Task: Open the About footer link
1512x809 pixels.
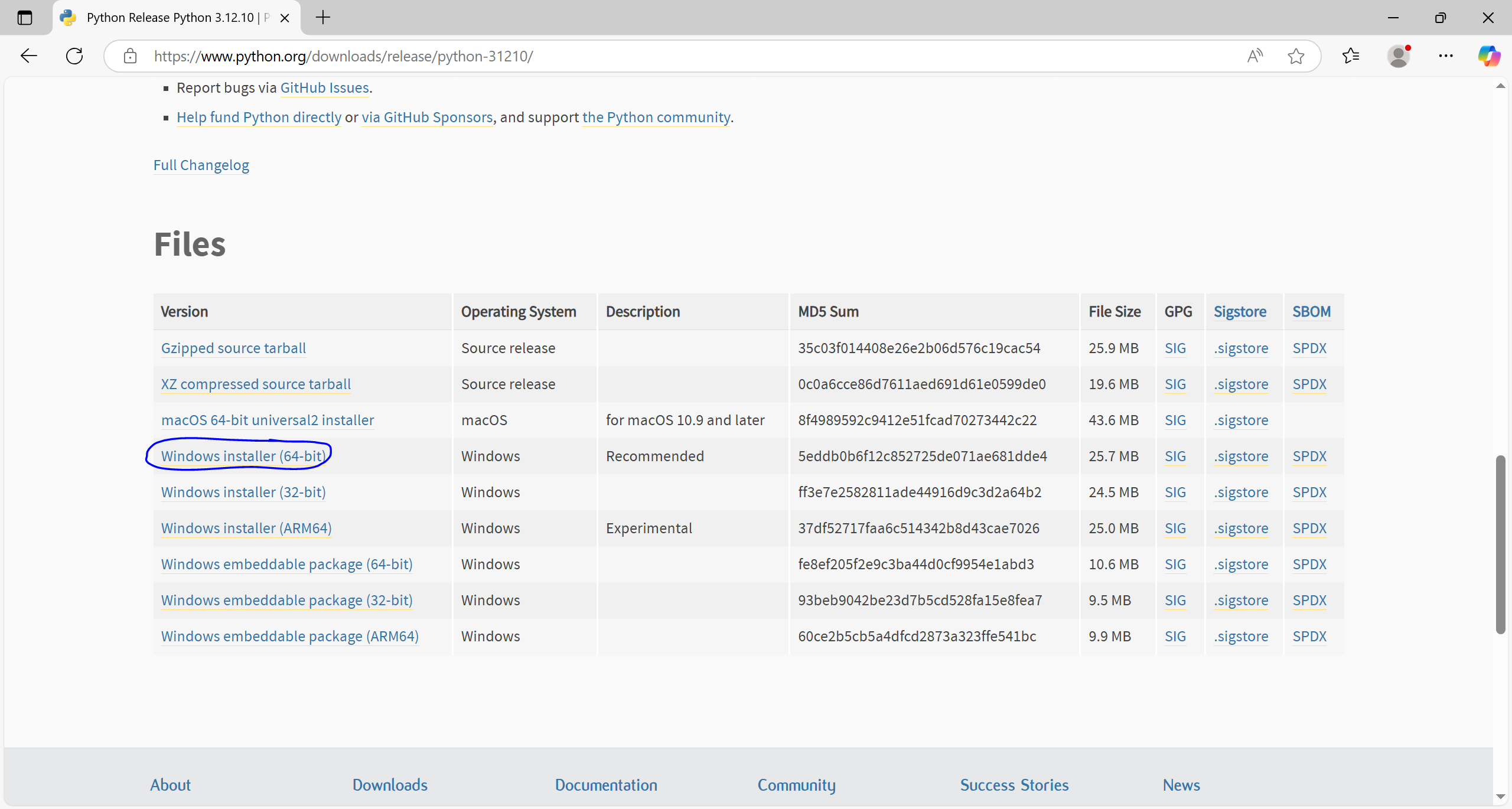Action: [x=170, y=785]
